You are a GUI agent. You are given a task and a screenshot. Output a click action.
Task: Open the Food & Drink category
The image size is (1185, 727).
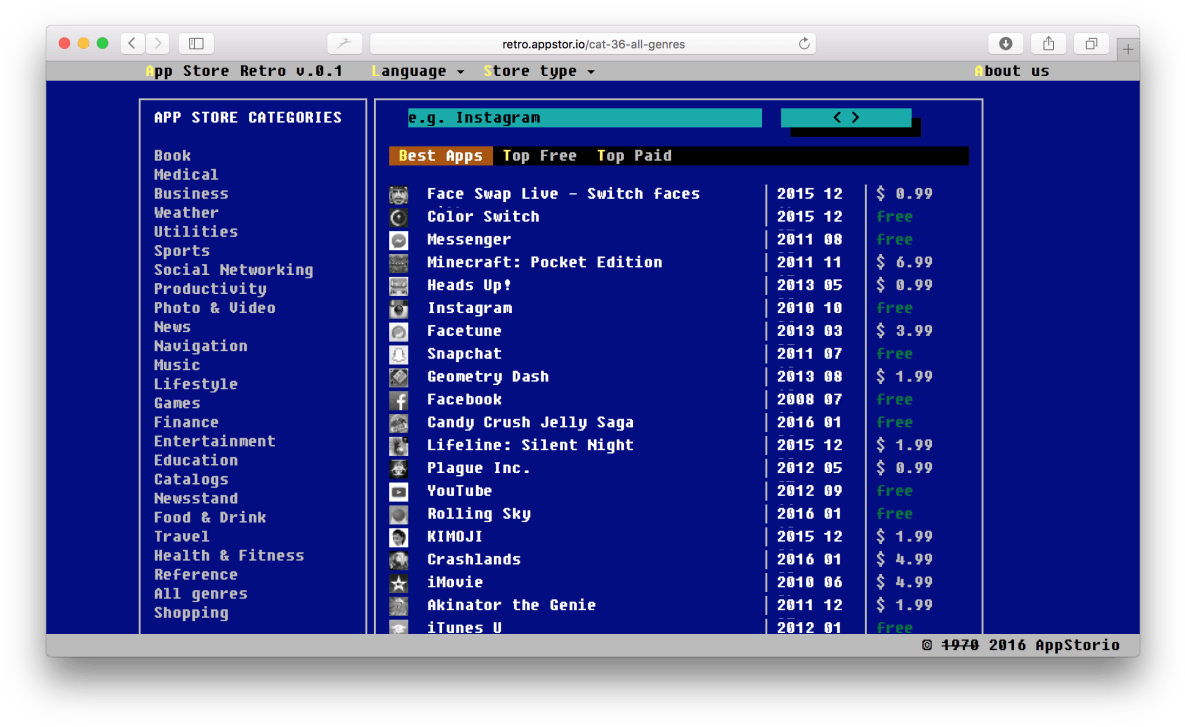click(x=210, y=518)
